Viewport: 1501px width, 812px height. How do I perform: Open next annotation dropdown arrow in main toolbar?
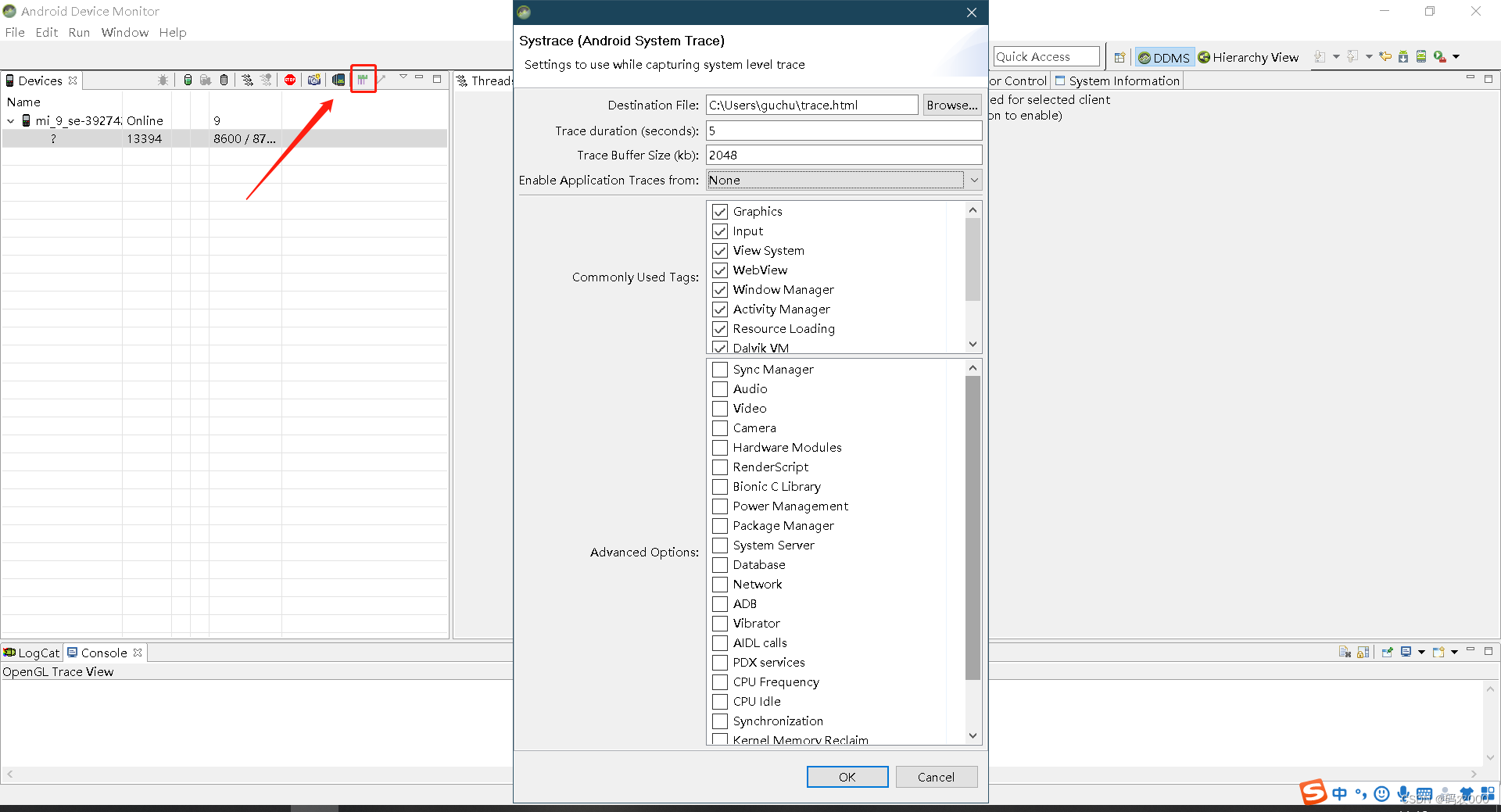(x=1336, y=56)
